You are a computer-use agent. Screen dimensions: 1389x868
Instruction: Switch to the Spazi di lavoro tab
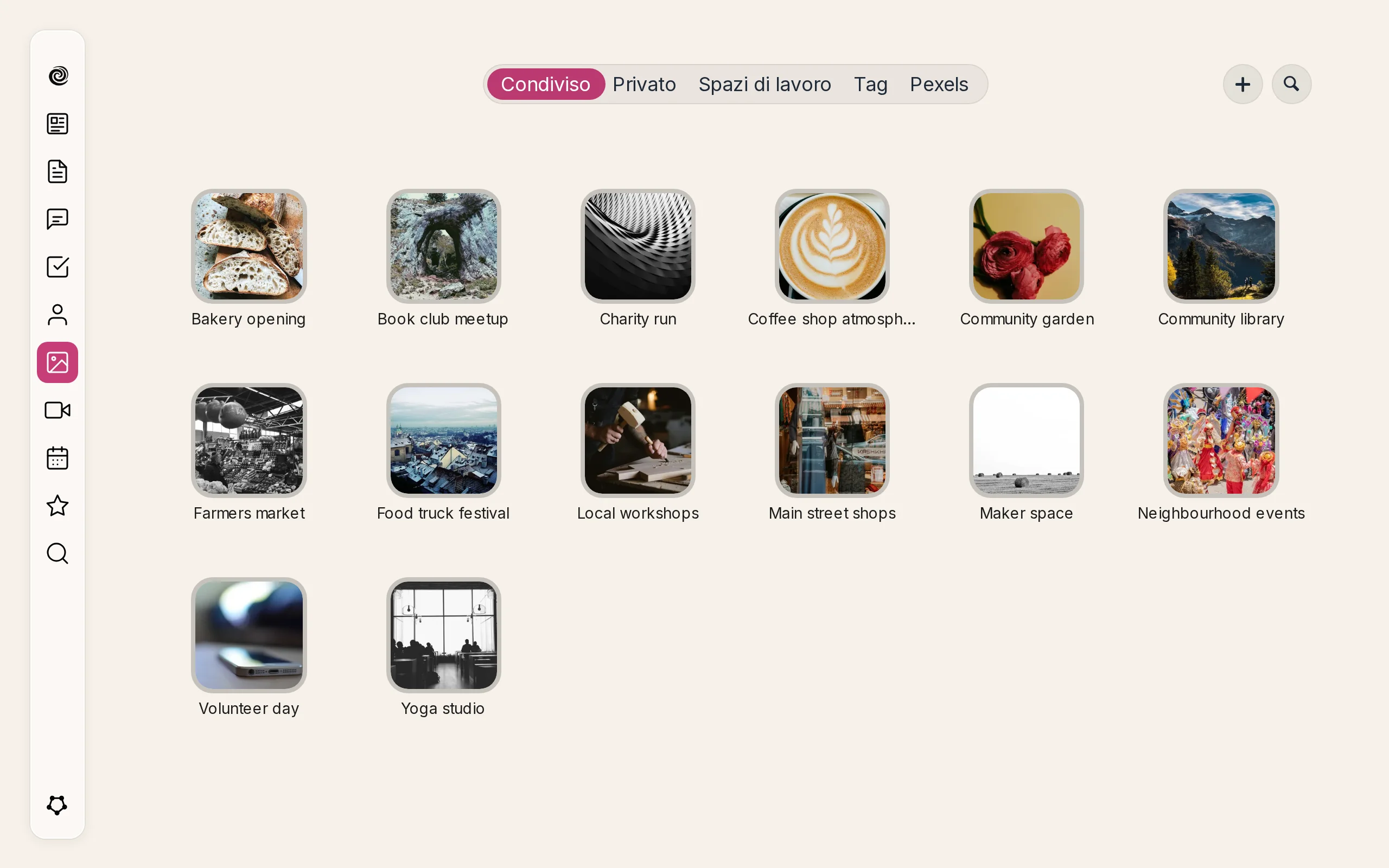coord(764,85)
